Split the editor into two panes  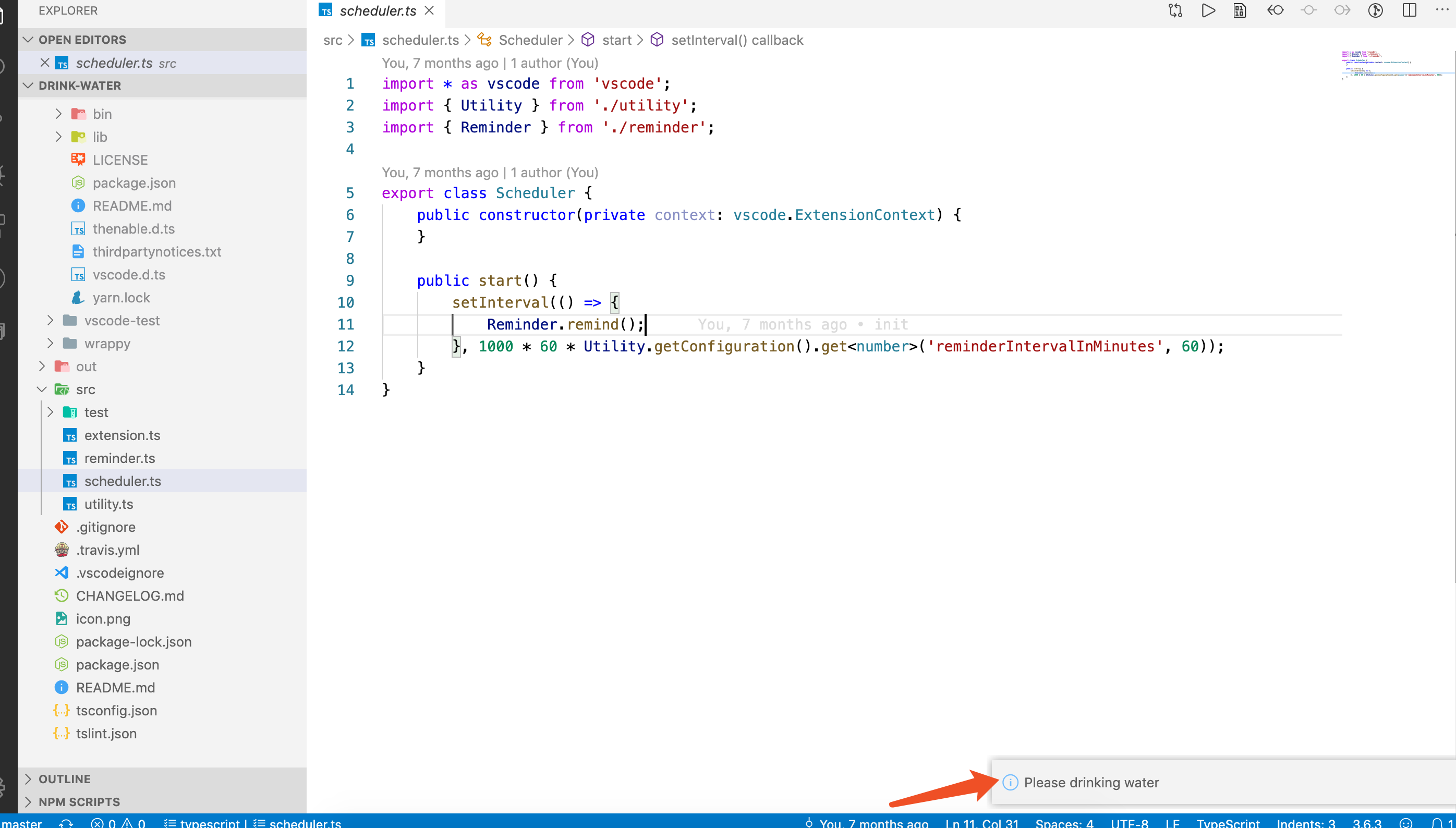tap(1410, 10)
